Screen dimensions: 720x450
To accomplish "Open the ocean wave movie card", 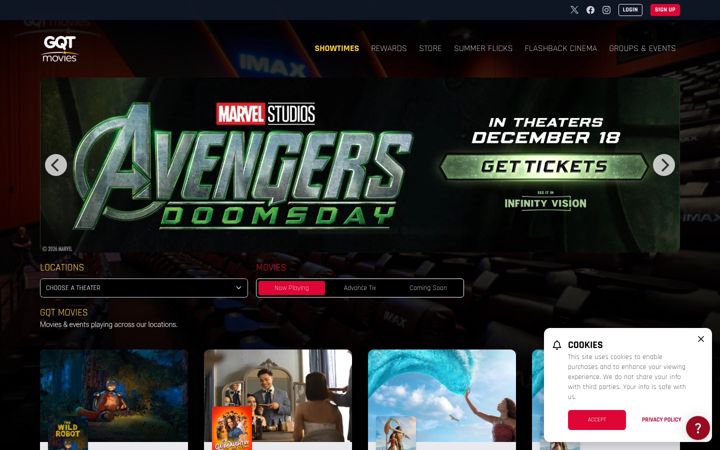I will (x=442, y=399).
